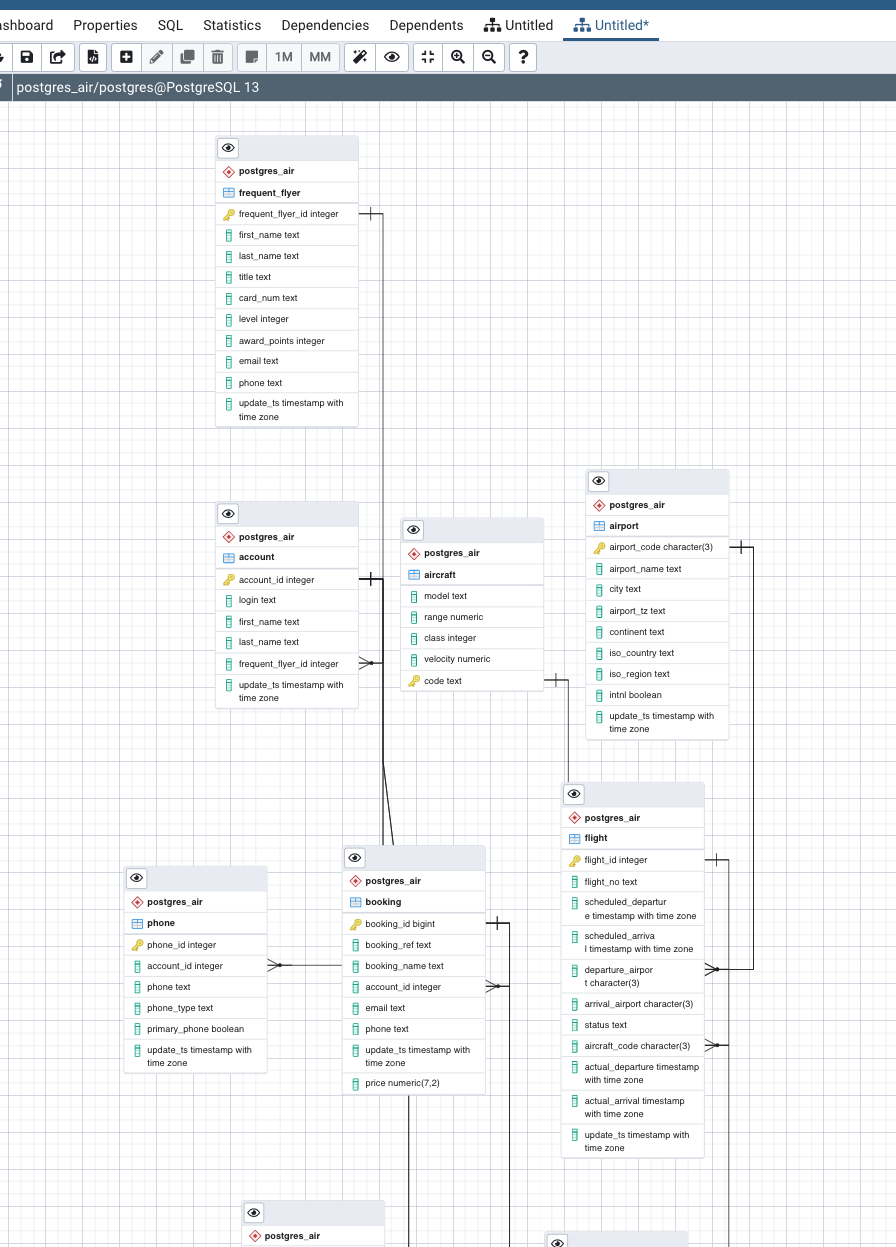Click the Auto align magic wand icon
Image resolution: width=896 pixels, height=1247 pixels.
360,57
